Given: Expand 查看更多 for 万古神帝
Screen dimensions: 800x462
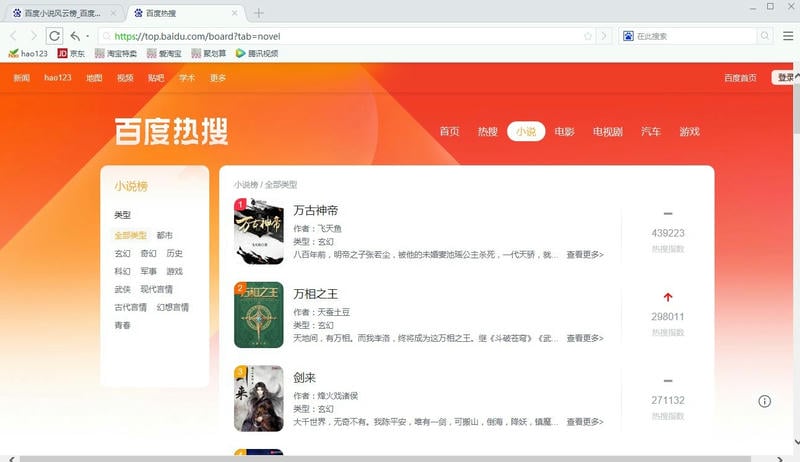Looking at the screenshot, I should pyautogui.click(x=585, y=254).
